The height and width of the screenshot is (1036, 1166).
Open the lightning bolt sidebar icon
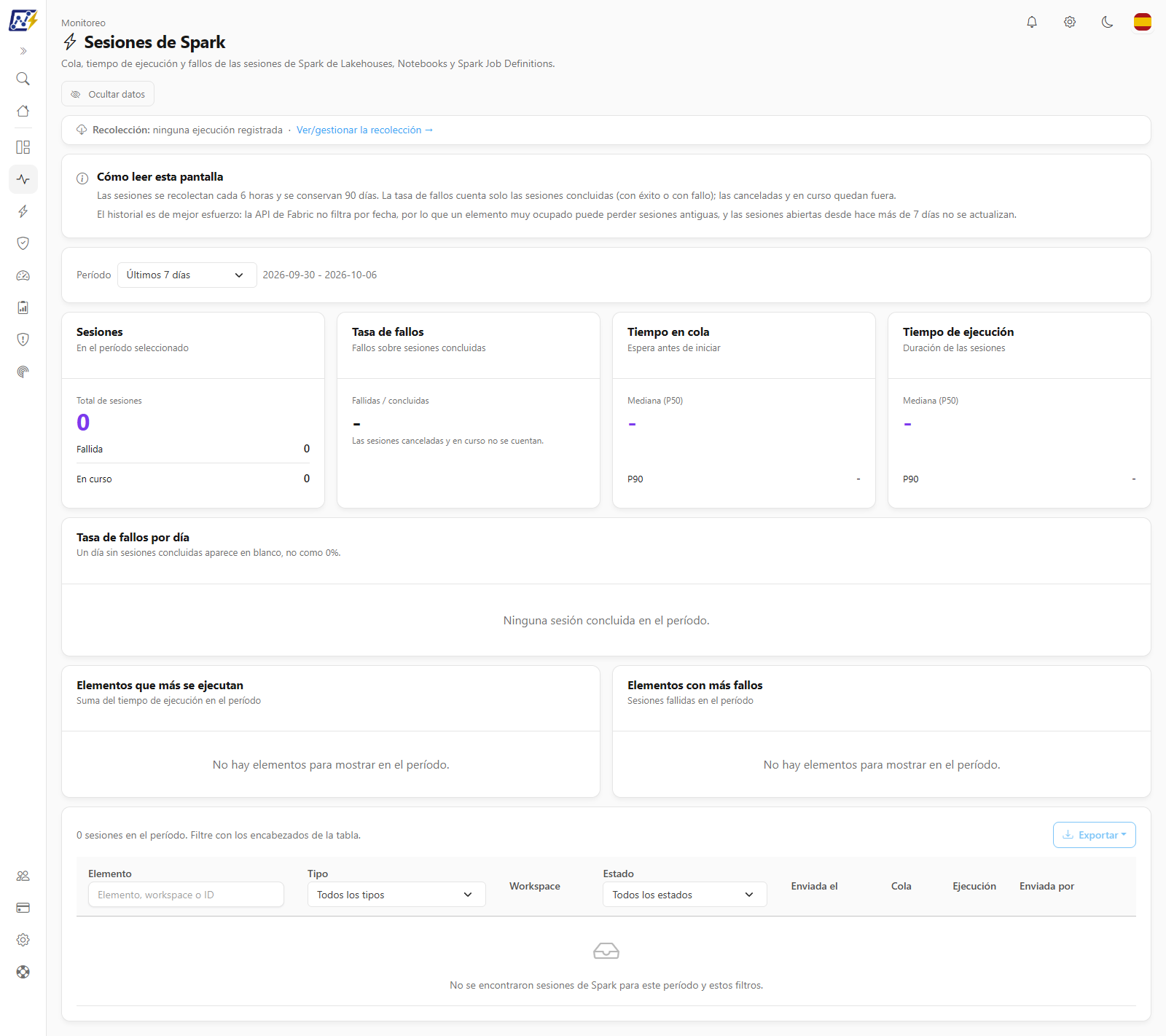[23, 211]
